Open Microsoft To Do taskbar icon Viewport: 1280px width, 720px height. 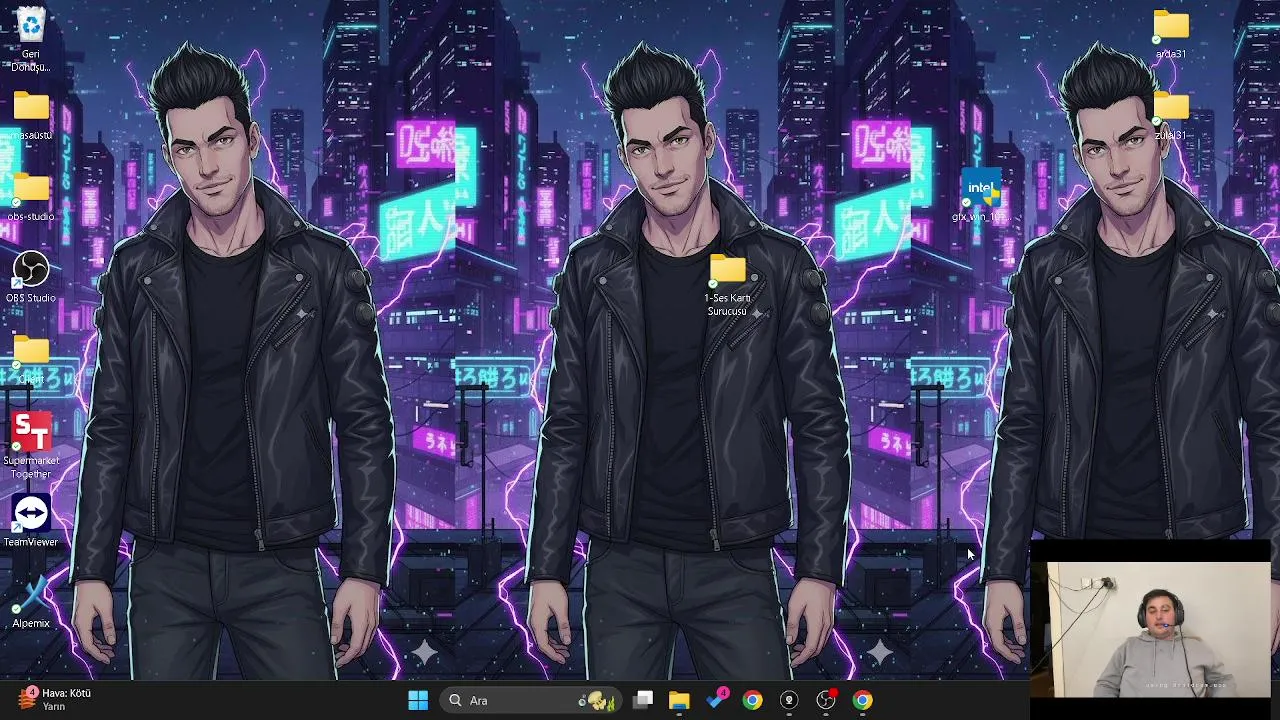pos(716,700)
